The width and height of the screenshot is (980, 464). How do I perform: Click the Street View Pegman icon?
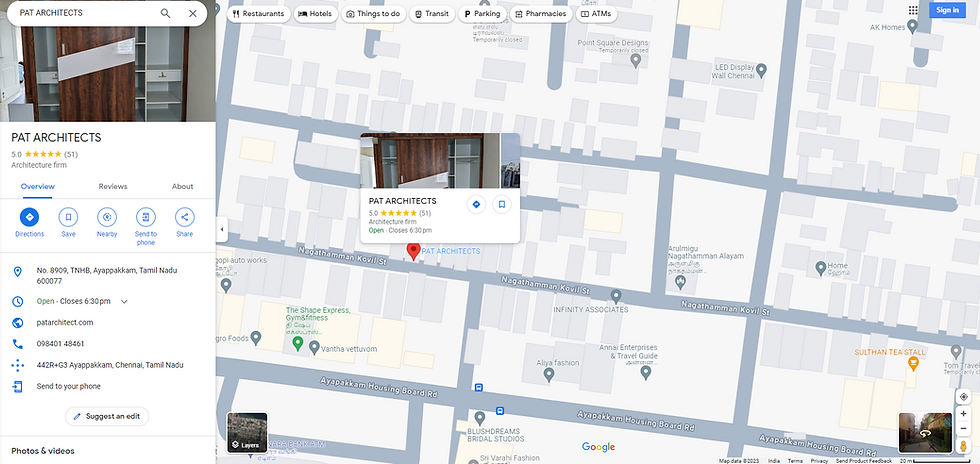pos(963,446)
